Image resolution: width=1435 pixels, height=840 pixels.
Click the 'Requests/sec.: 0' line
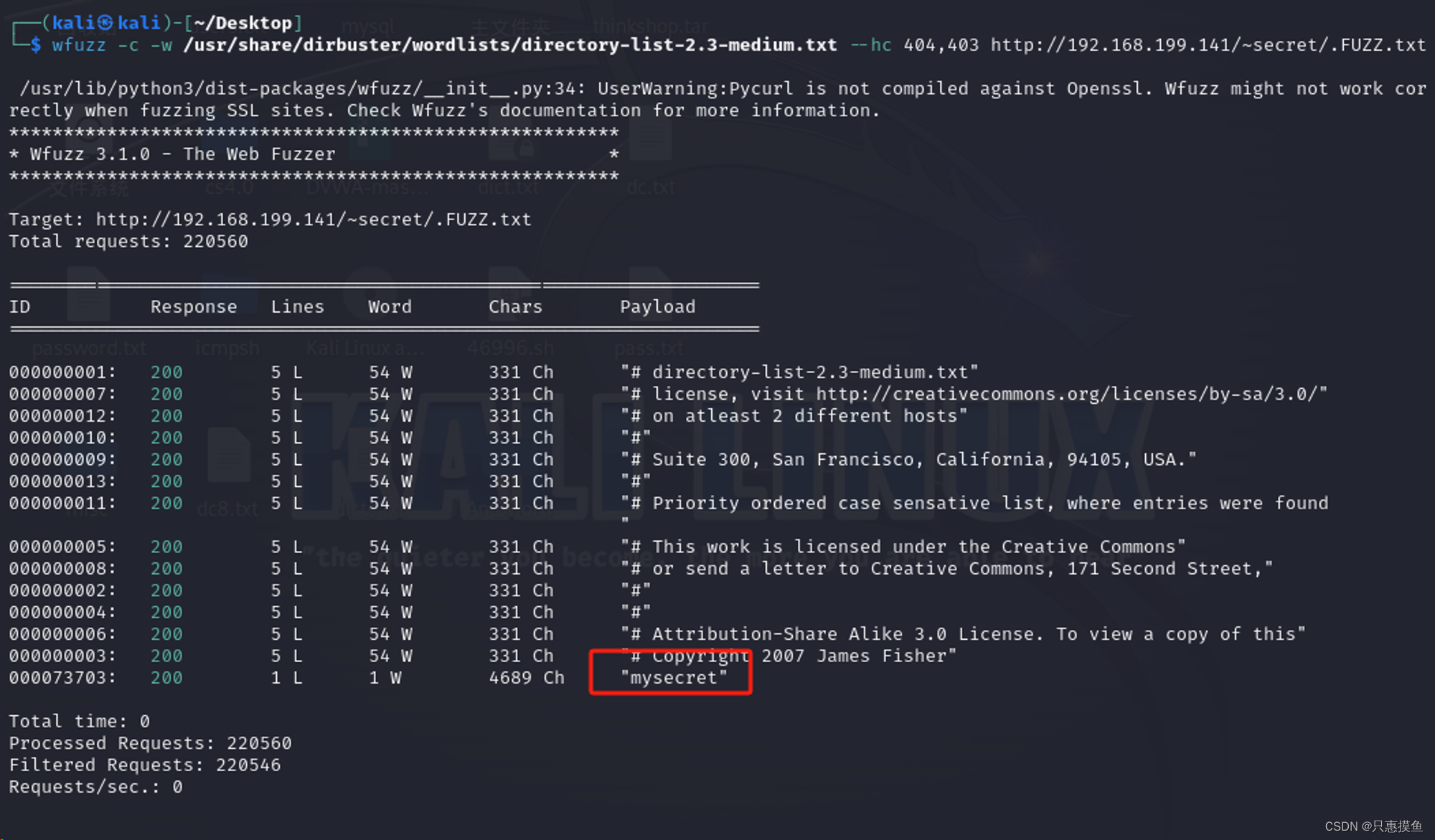pos(95,788)
